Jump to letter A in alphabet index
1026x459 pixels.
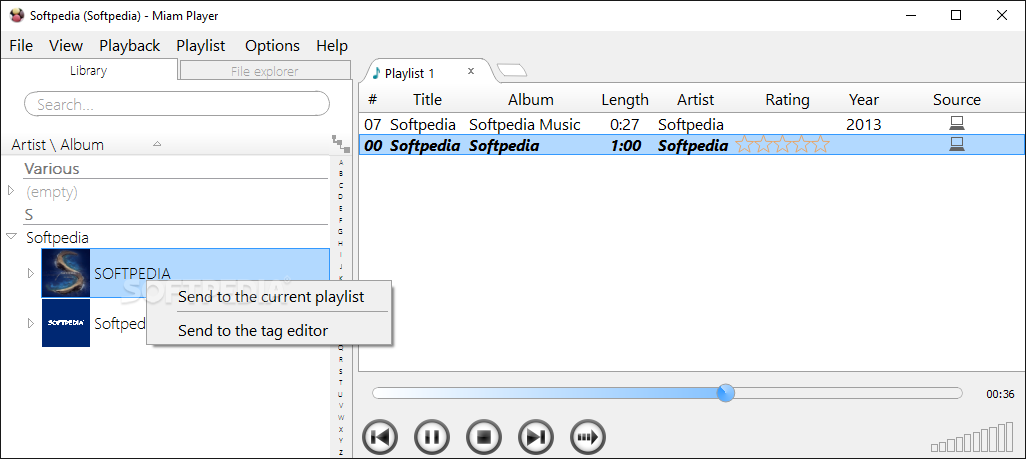point(341,162)
